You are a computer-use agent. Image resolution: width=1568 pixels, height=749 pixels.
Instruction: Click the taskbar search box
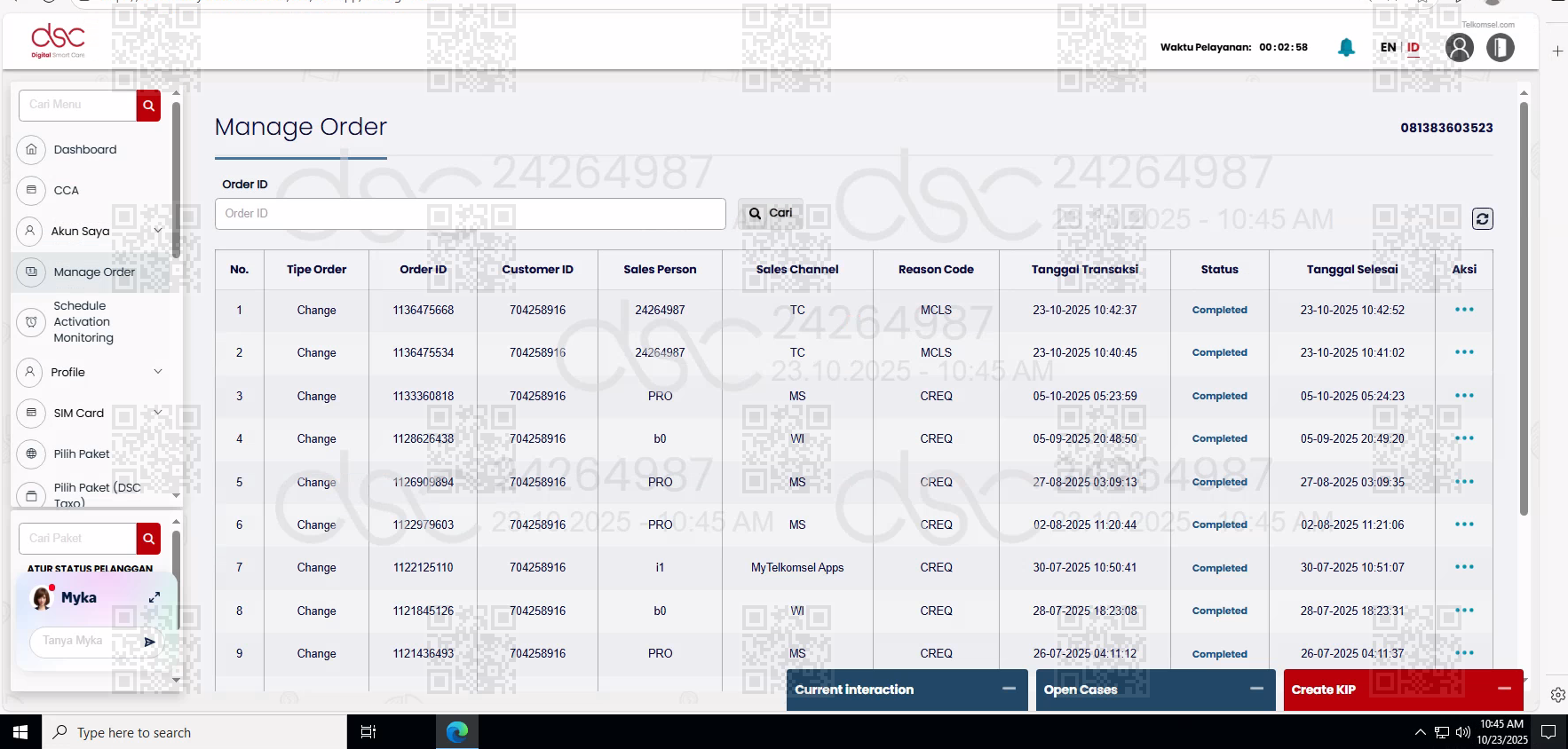click(x=194, y=732)
